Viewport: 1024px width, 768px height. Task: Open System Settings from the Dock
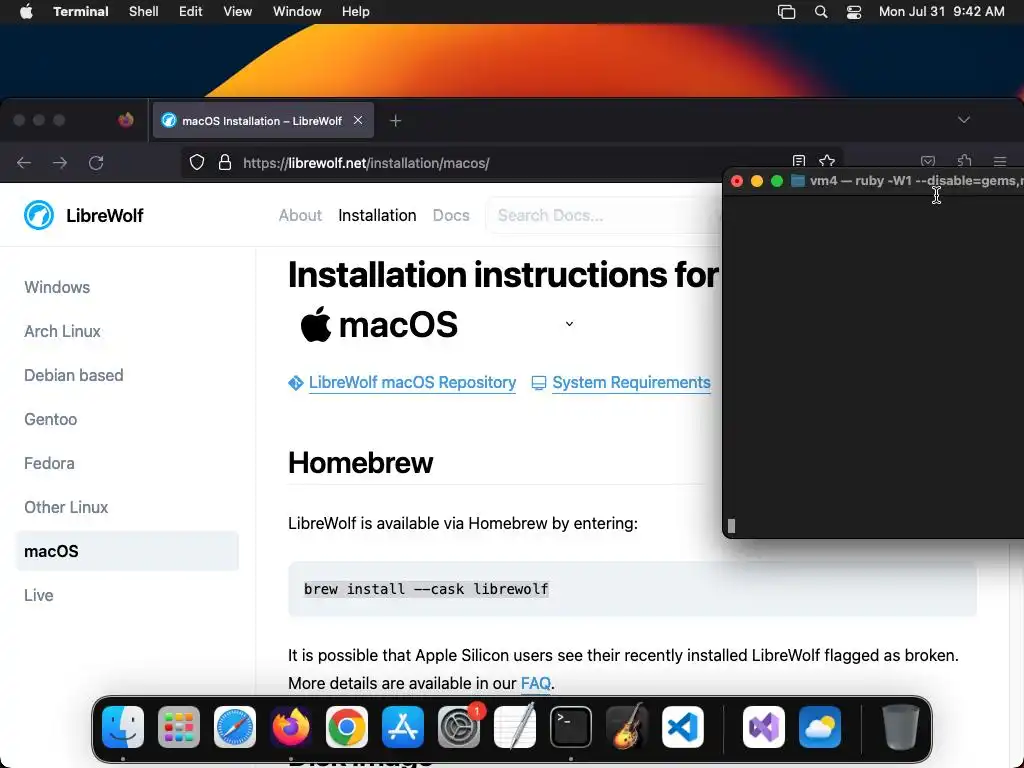coord(458,727)
